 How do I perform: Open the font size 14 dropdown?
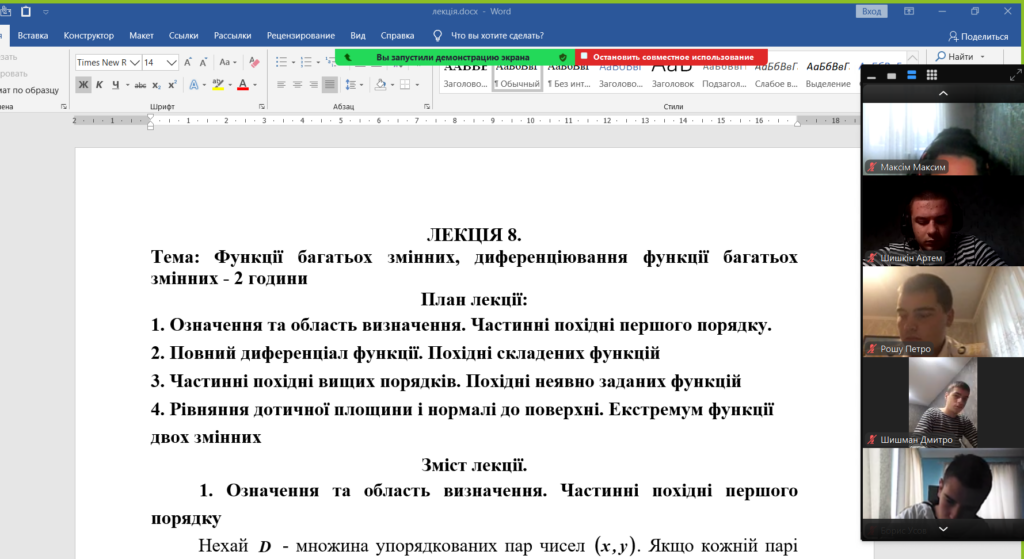(x=171, y=63)
